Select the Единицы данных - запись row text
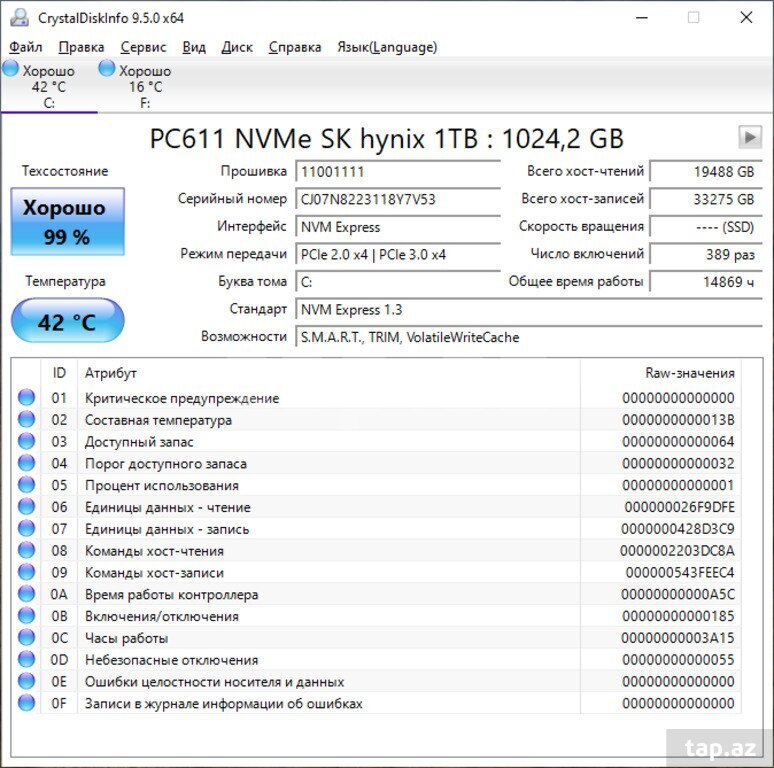Image resolution: width=774 pixels, height=768 pixels. (167, 529)
